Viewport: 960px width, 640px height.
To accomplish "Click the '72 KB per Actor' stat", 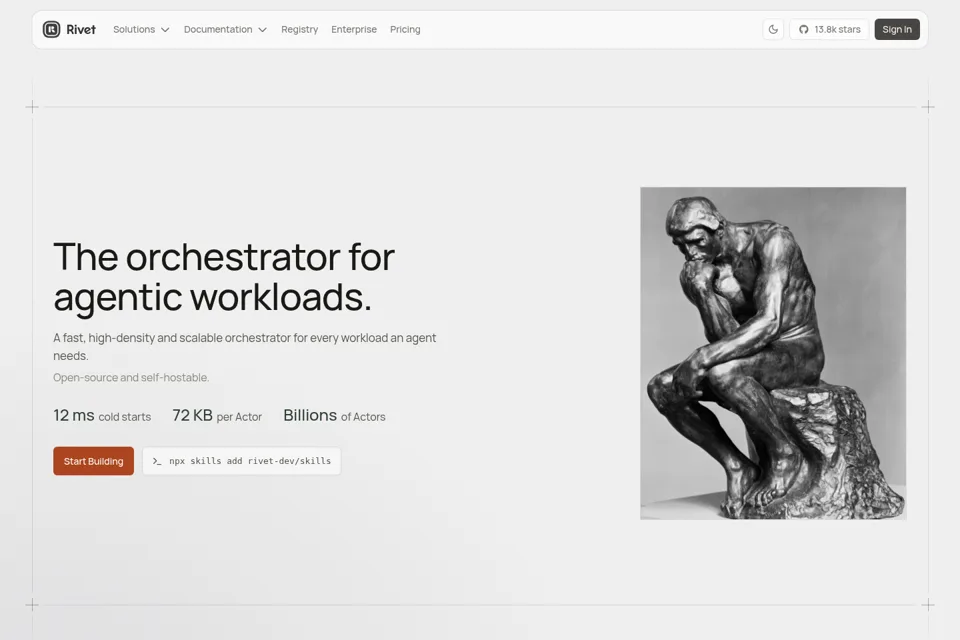I will [x=217, y=416].
